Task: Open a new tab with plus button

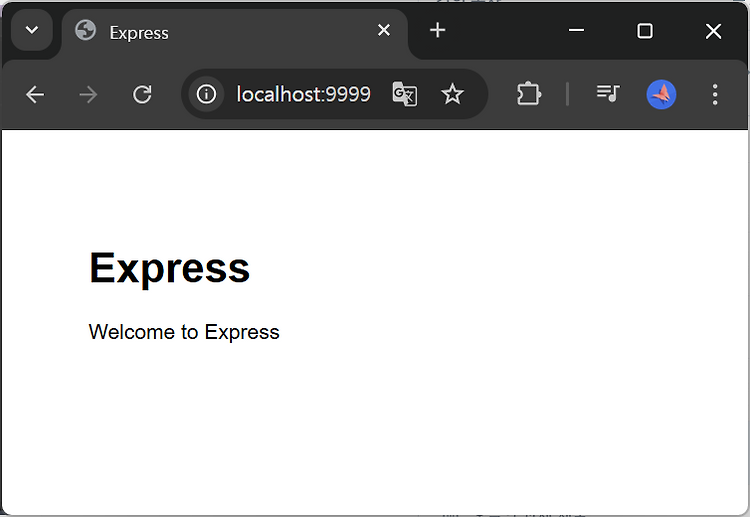Action: point(437,31)
